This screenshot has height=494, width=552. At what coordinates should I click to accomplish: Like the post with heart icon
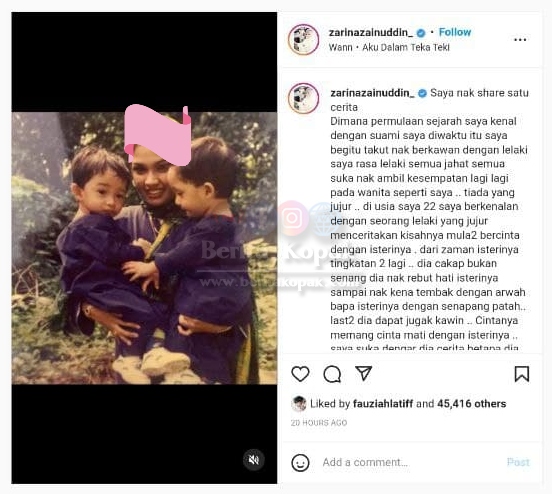click(x=300, y=374)
